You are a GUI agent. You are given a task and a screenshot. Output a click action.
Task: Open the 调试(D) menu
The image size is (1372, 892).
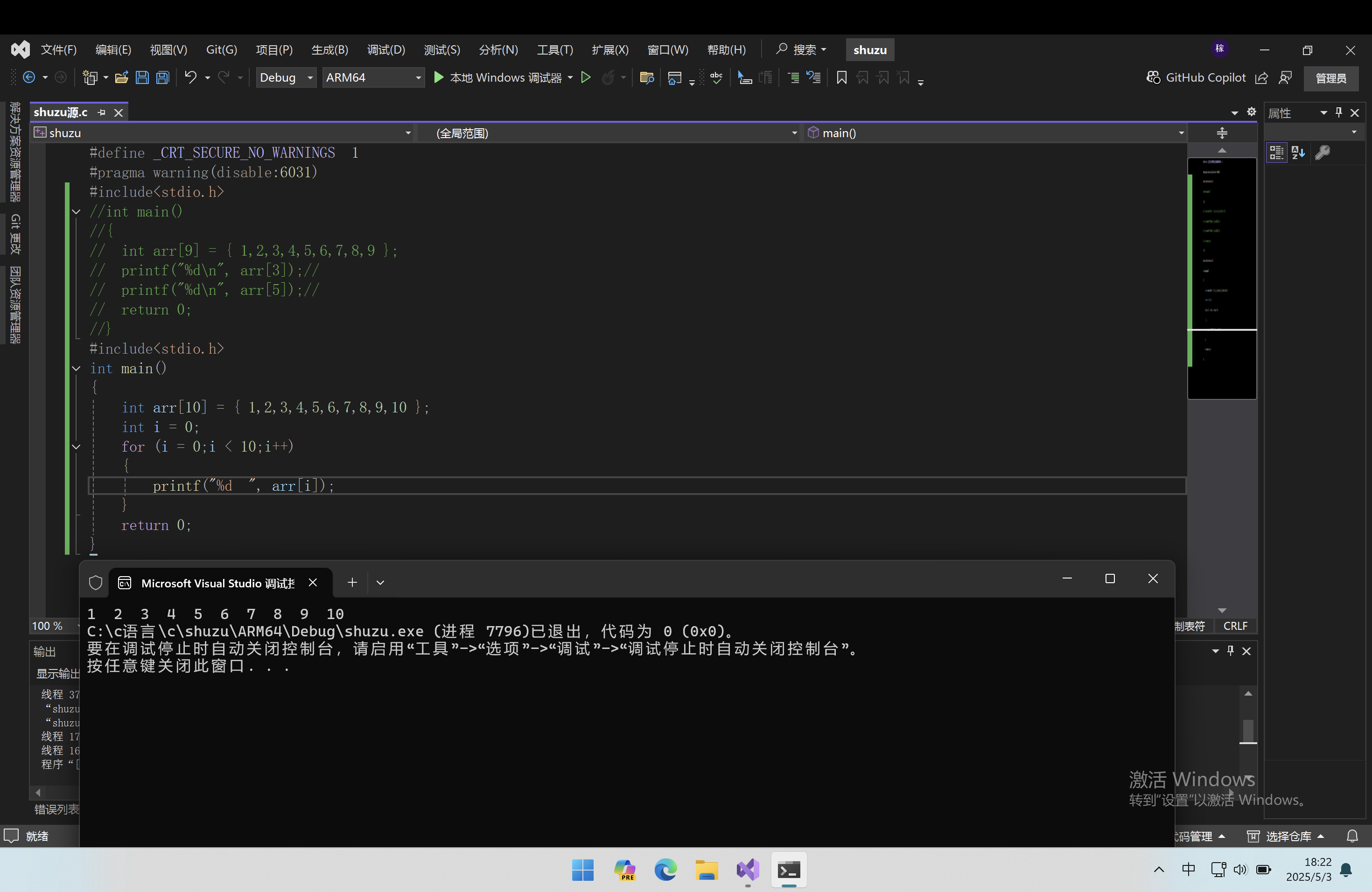(386, 49)
